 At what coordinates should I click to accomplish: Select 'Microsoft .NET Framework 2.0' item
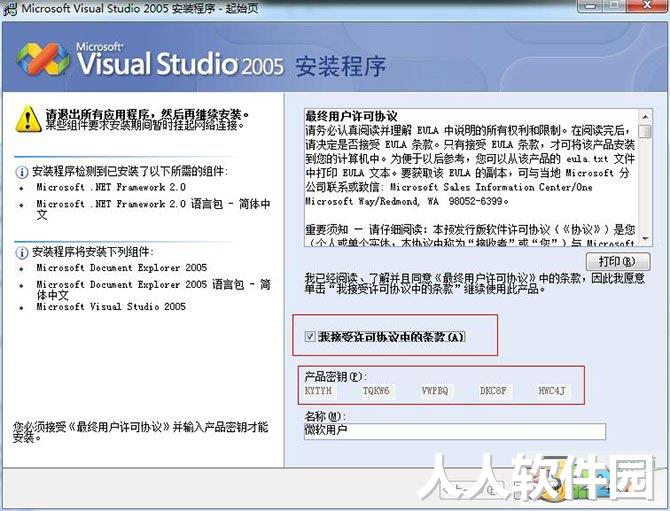click(111, 187)
